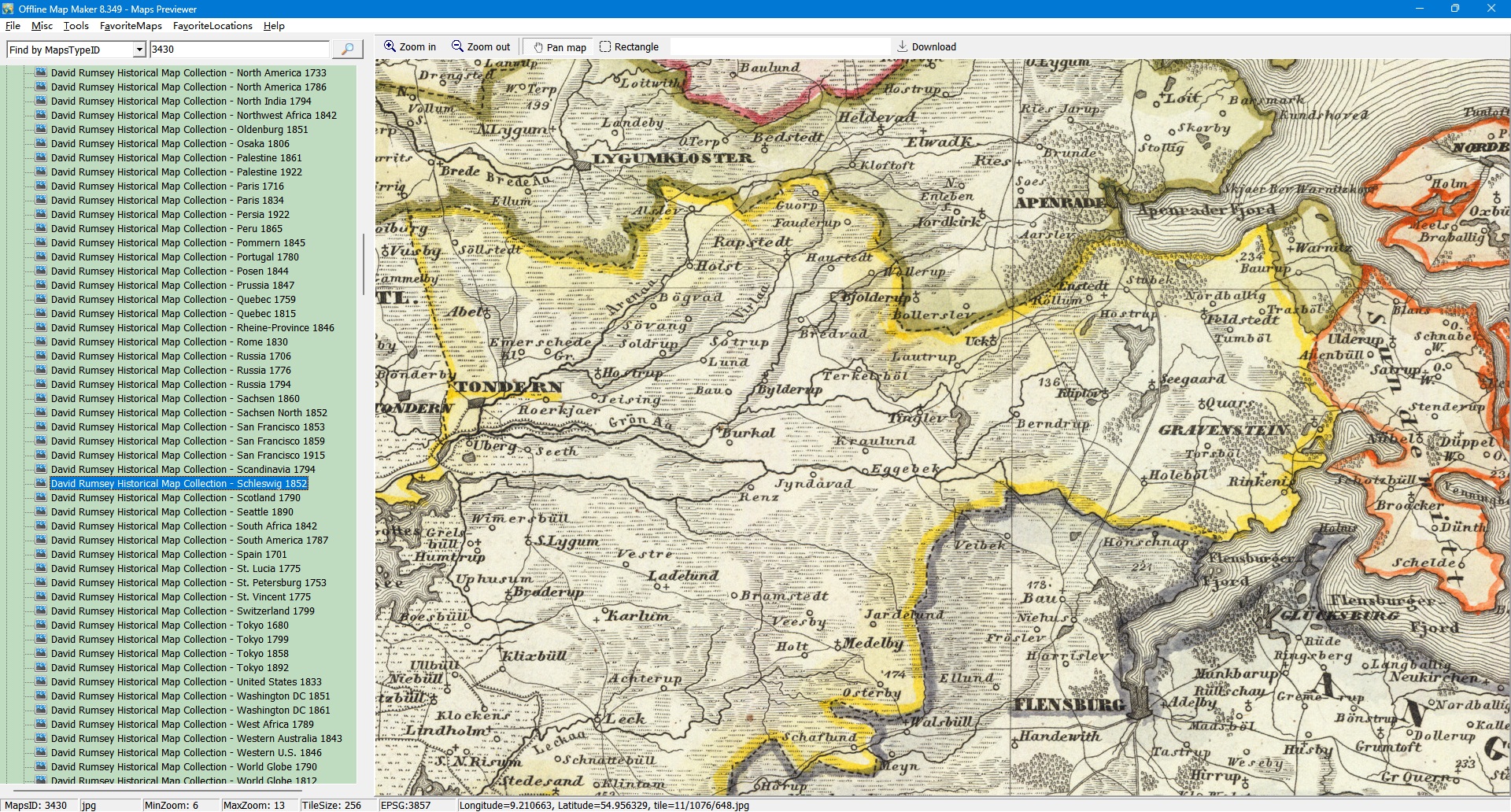The width and height of the screenshot is (1511, 812).
Task: Click the Zoom out tool
Action: [x=480, y=46]
